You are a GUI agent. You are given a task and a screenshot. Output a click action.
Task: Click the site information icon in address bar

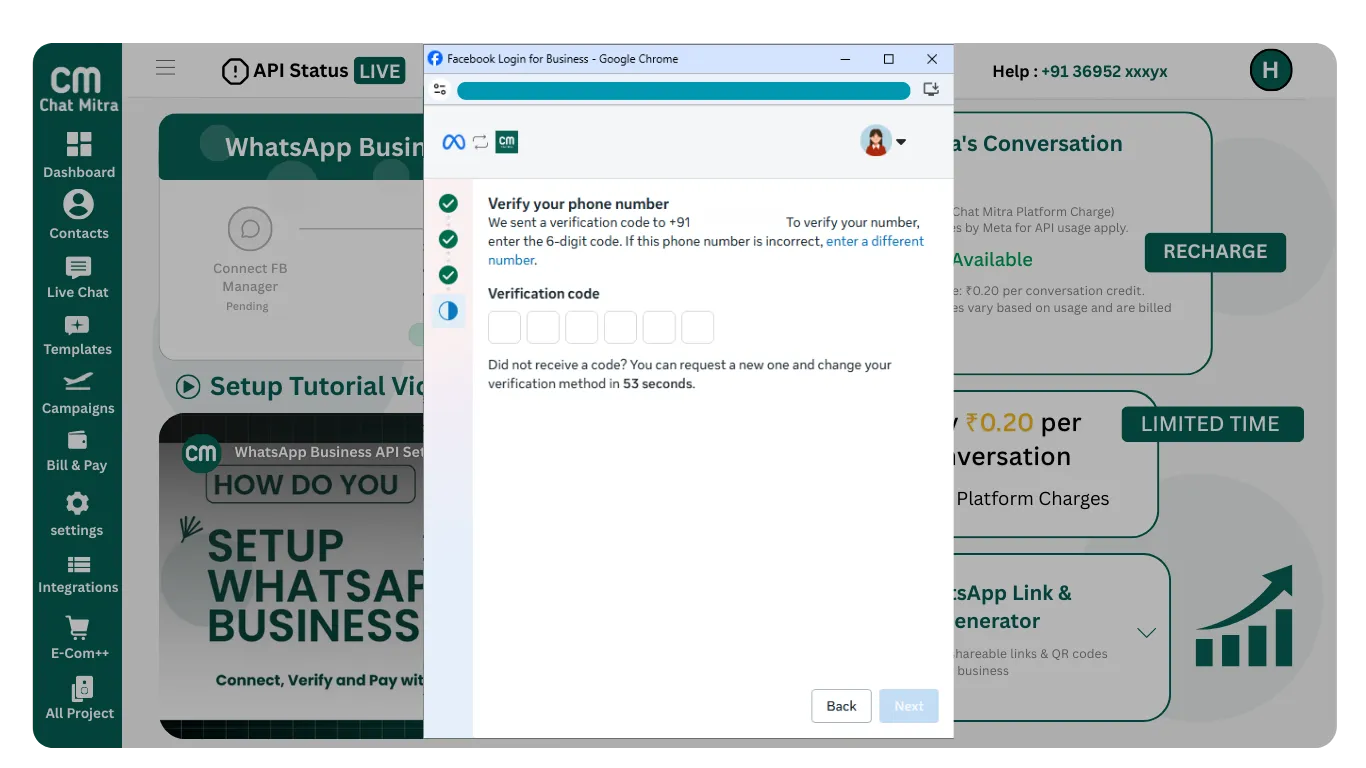(440, 90)
